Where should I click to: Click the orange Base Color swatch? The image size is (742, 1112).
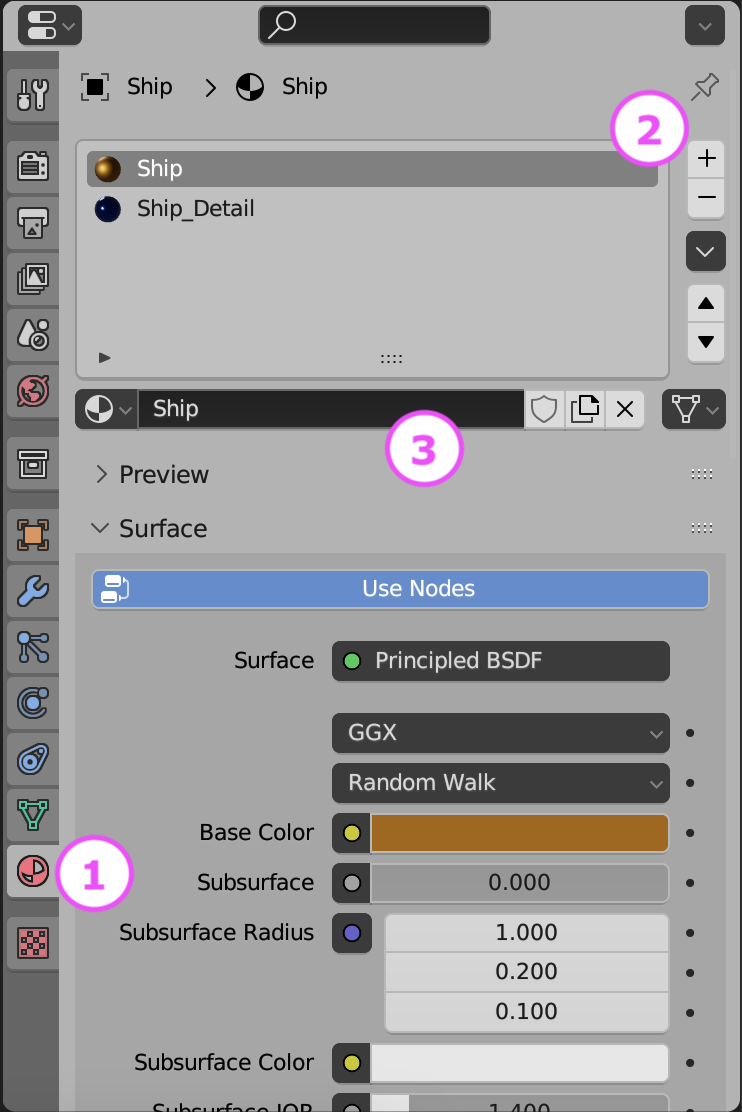coord(519,833)
